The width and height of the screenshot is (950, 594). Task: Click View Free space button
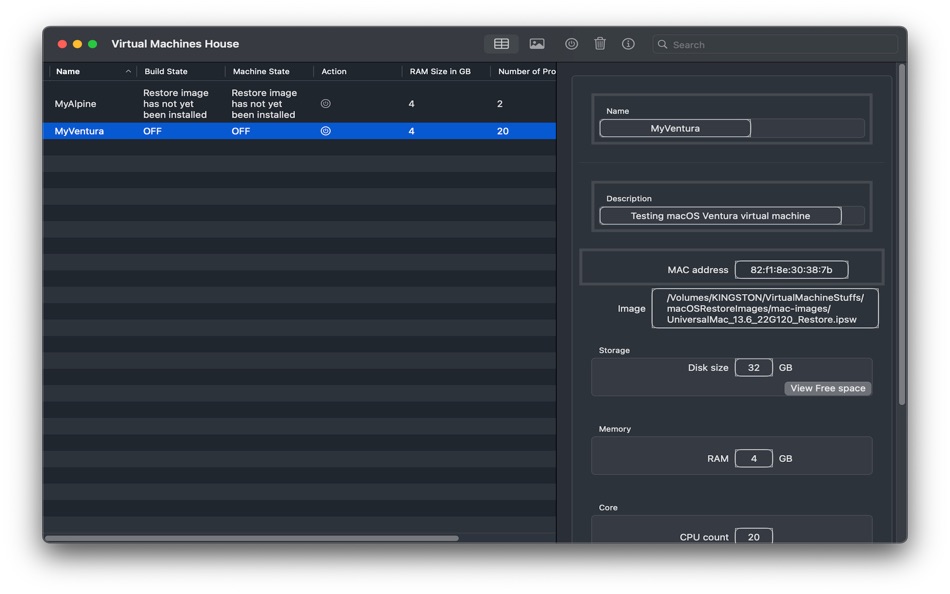pos(828,388)
